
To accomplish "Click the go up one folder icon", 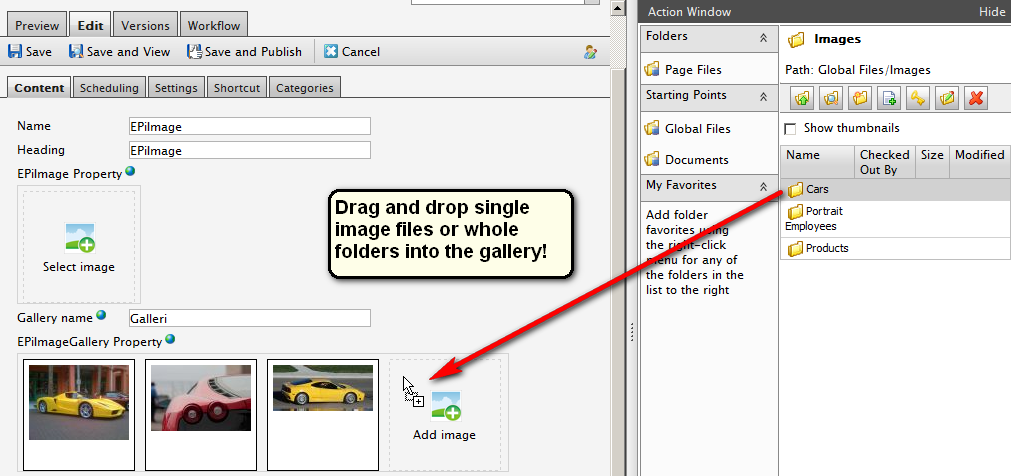I will [801, 98].
